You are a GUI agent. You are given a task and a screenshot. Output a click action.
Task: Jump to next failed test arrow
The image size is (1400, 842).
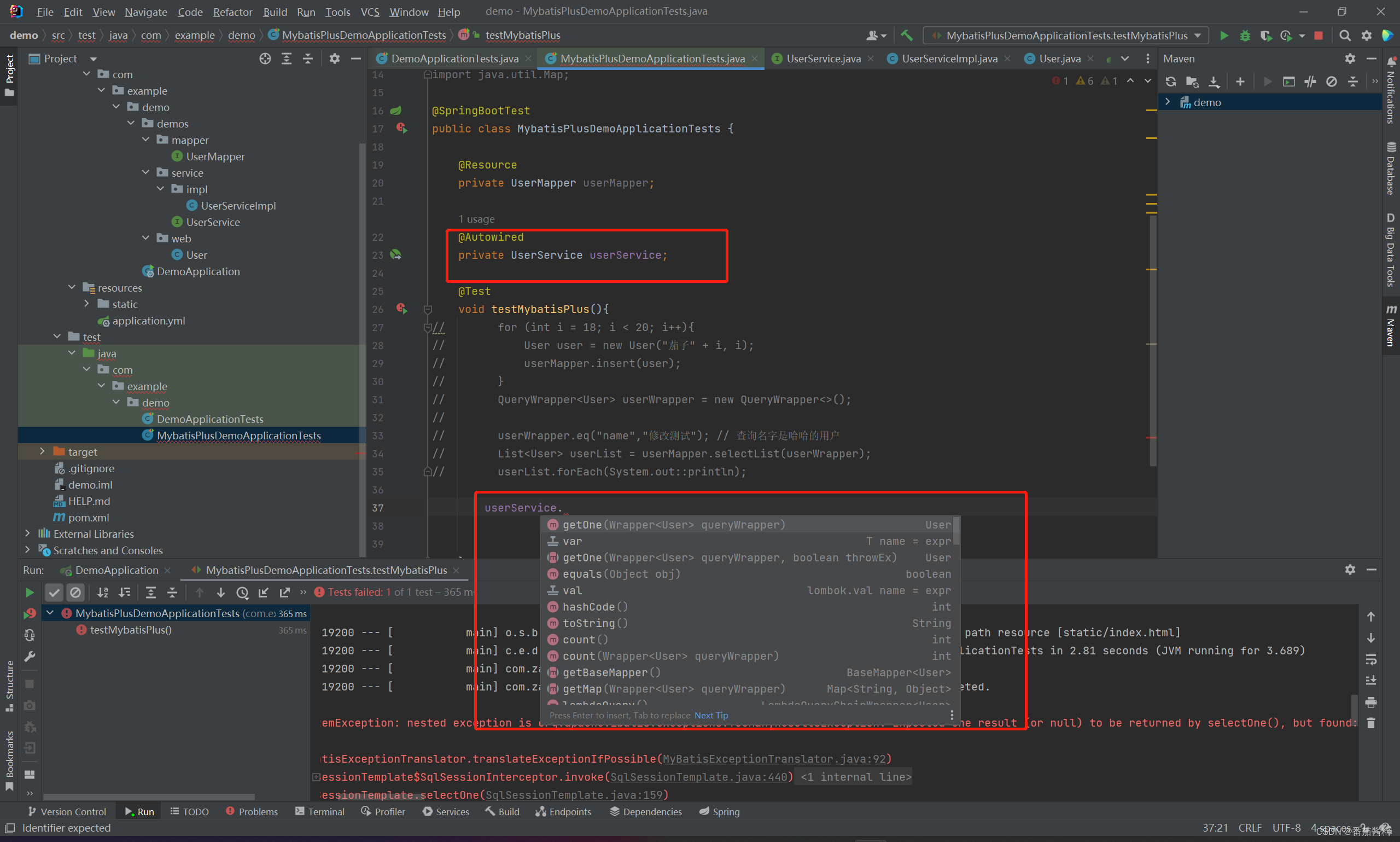(x=220, y=593)
